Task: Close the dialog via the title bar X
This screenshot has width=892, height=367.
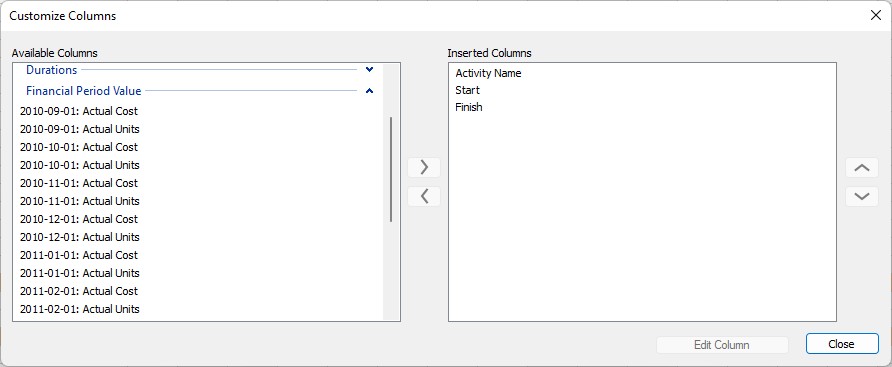Action: pyautogui.click(x=876, y=15)
